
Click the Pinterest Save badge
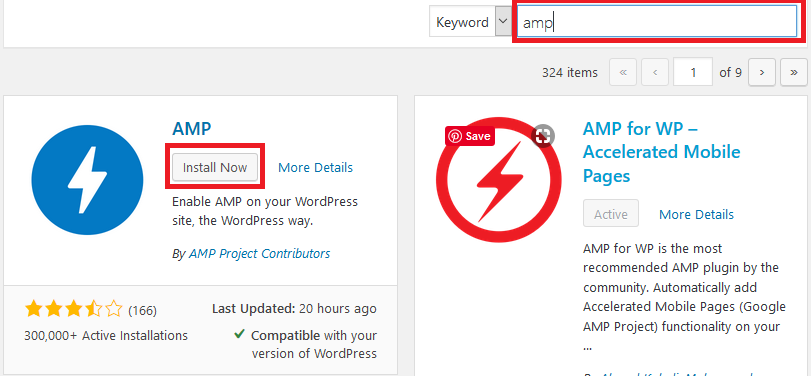(470, 136)
